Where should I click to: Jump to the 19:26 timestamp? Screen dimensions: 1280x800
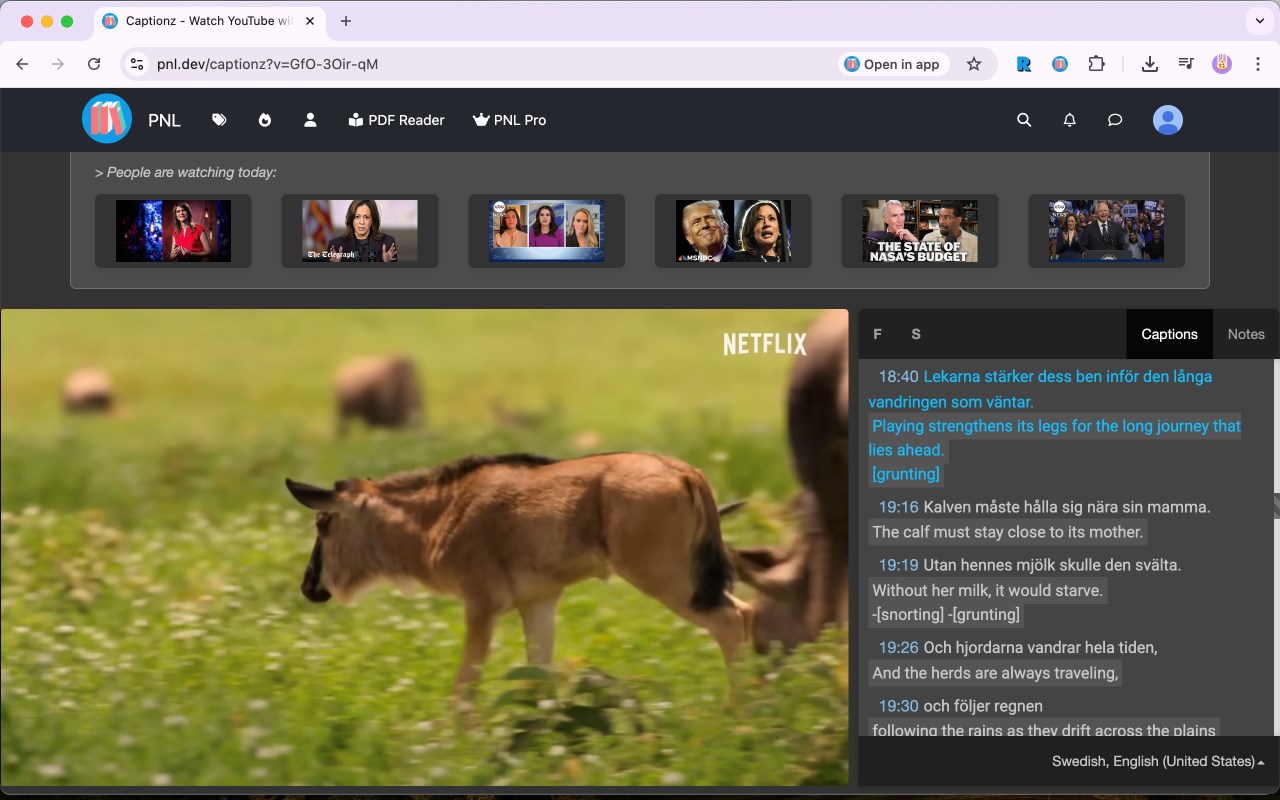tap(898, 647)
